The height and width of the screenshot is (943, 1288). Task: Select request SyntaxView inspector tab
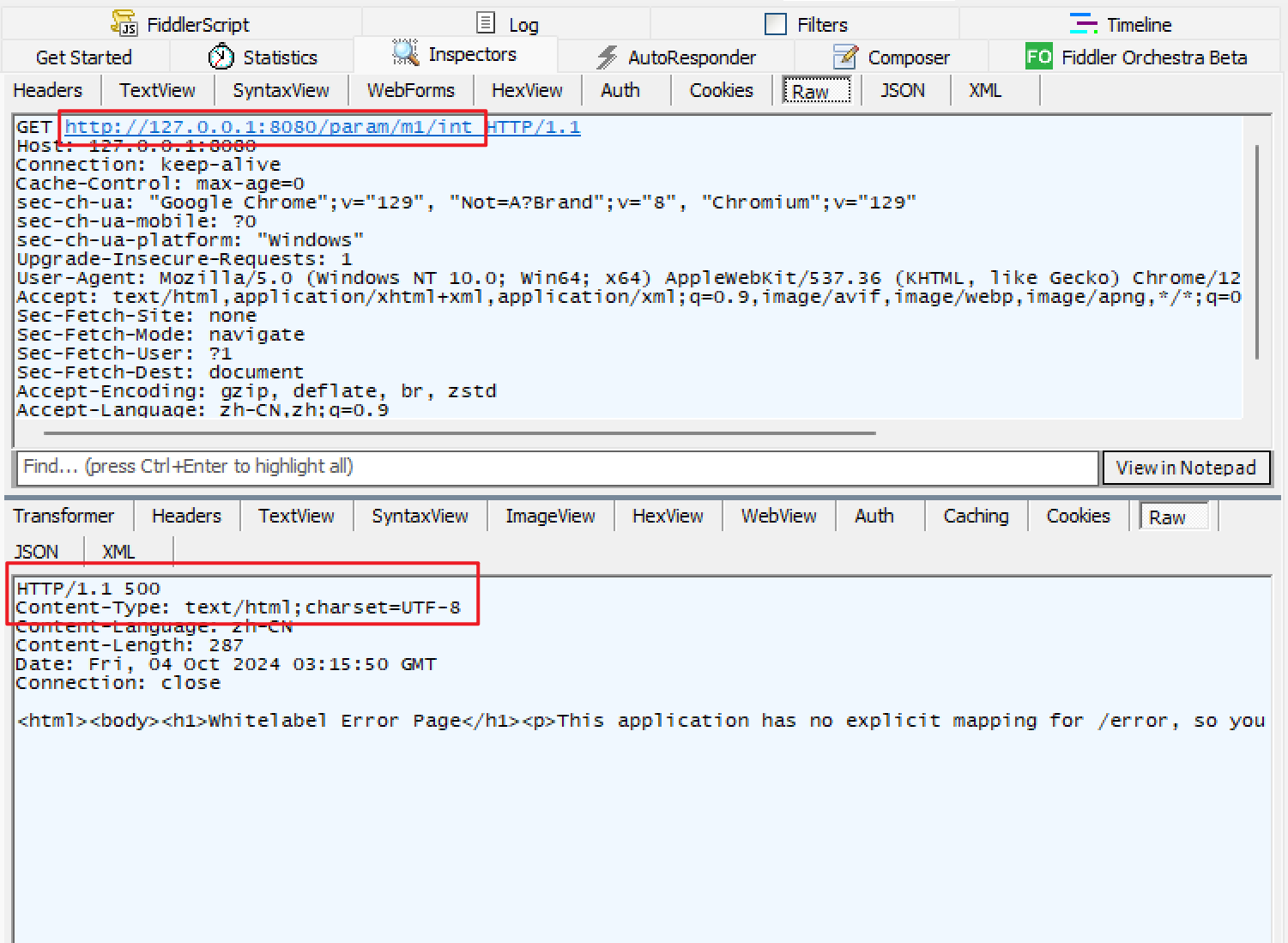pos(281,90)
